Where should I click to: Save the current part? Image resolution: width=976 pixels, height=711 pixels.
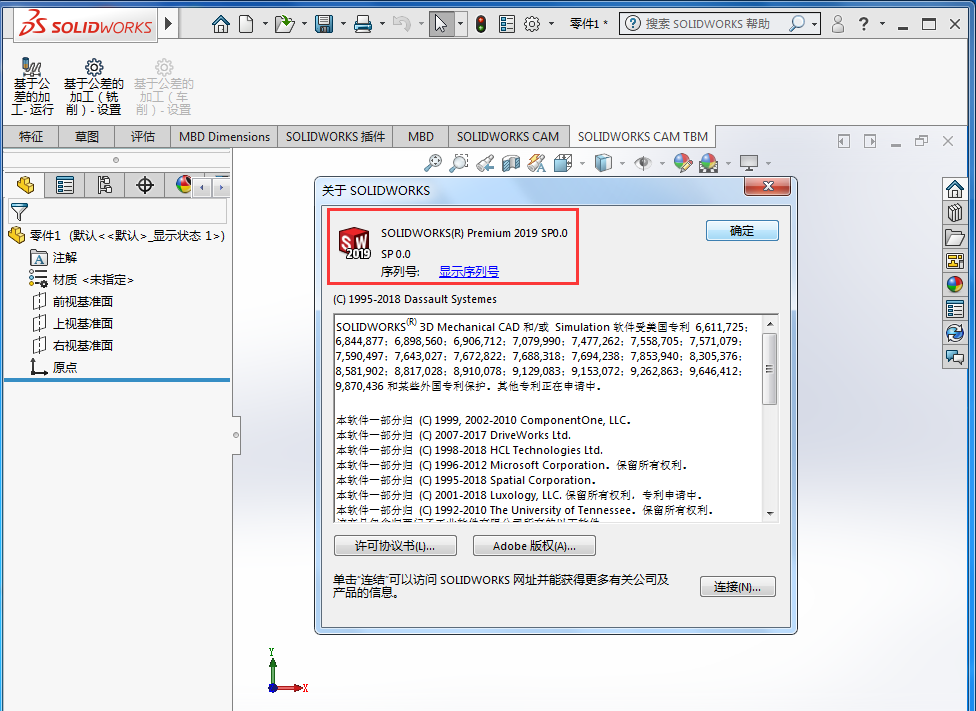[x=324, y=24]
